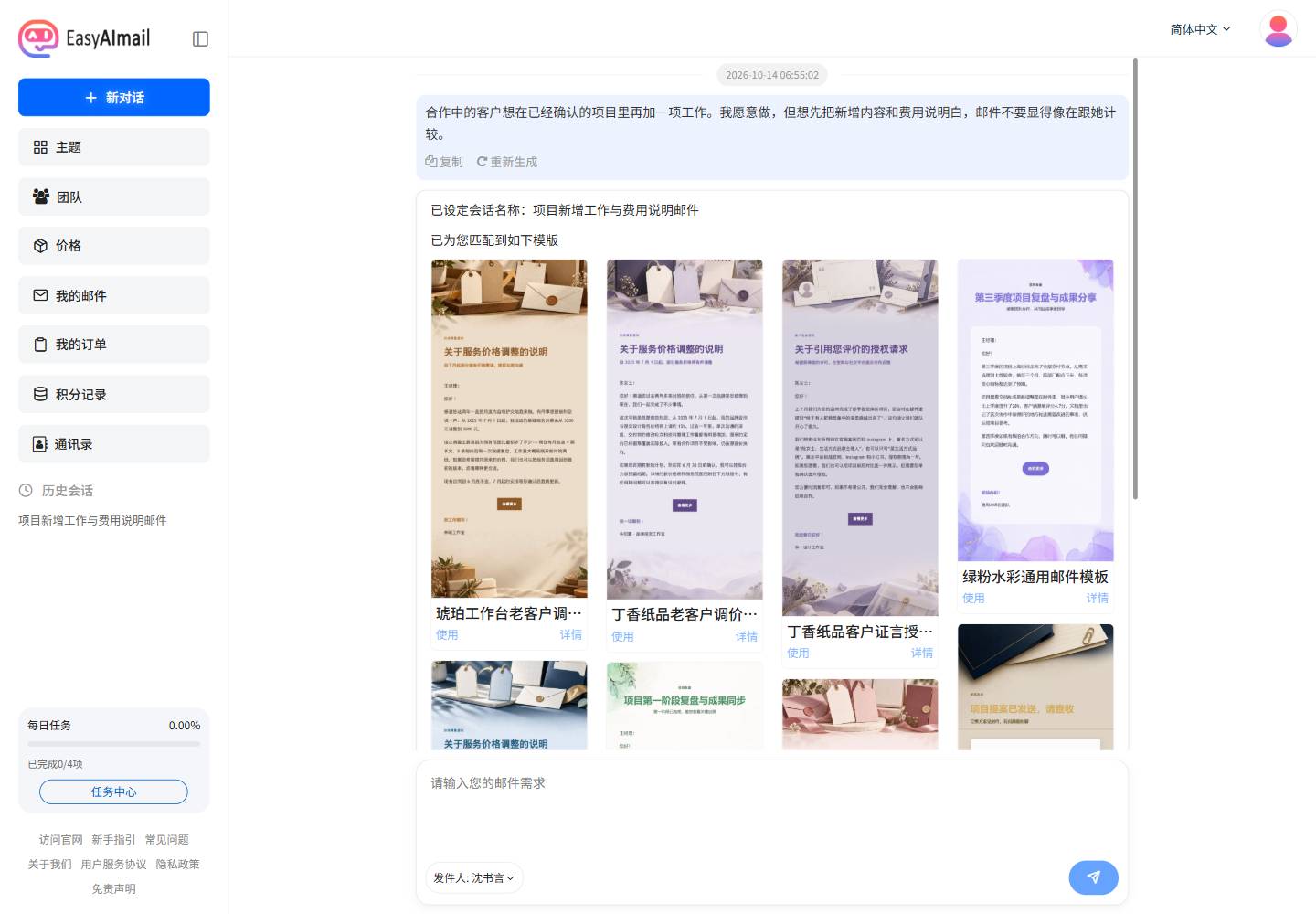Open the 用户服务协议 link
This screenshot has width=1316, height=914.
(113, 864)
